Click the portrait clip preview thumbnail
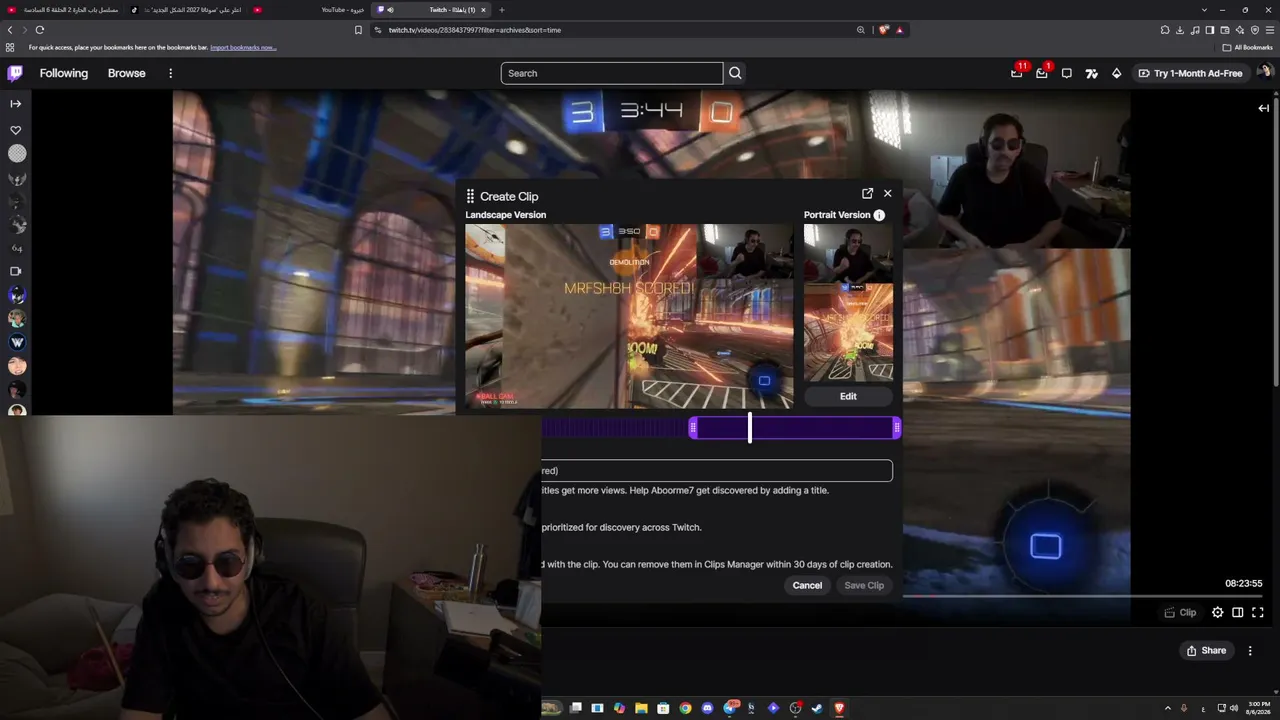 pos(848,303)
